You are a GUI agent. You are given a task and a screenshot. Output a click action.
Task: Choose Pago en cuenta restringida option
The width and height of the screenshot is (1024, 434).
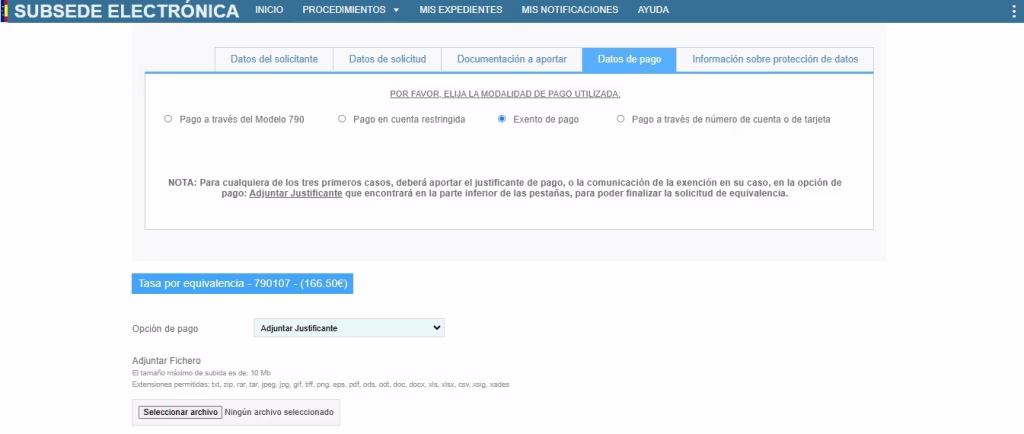(x=342, y=119)
